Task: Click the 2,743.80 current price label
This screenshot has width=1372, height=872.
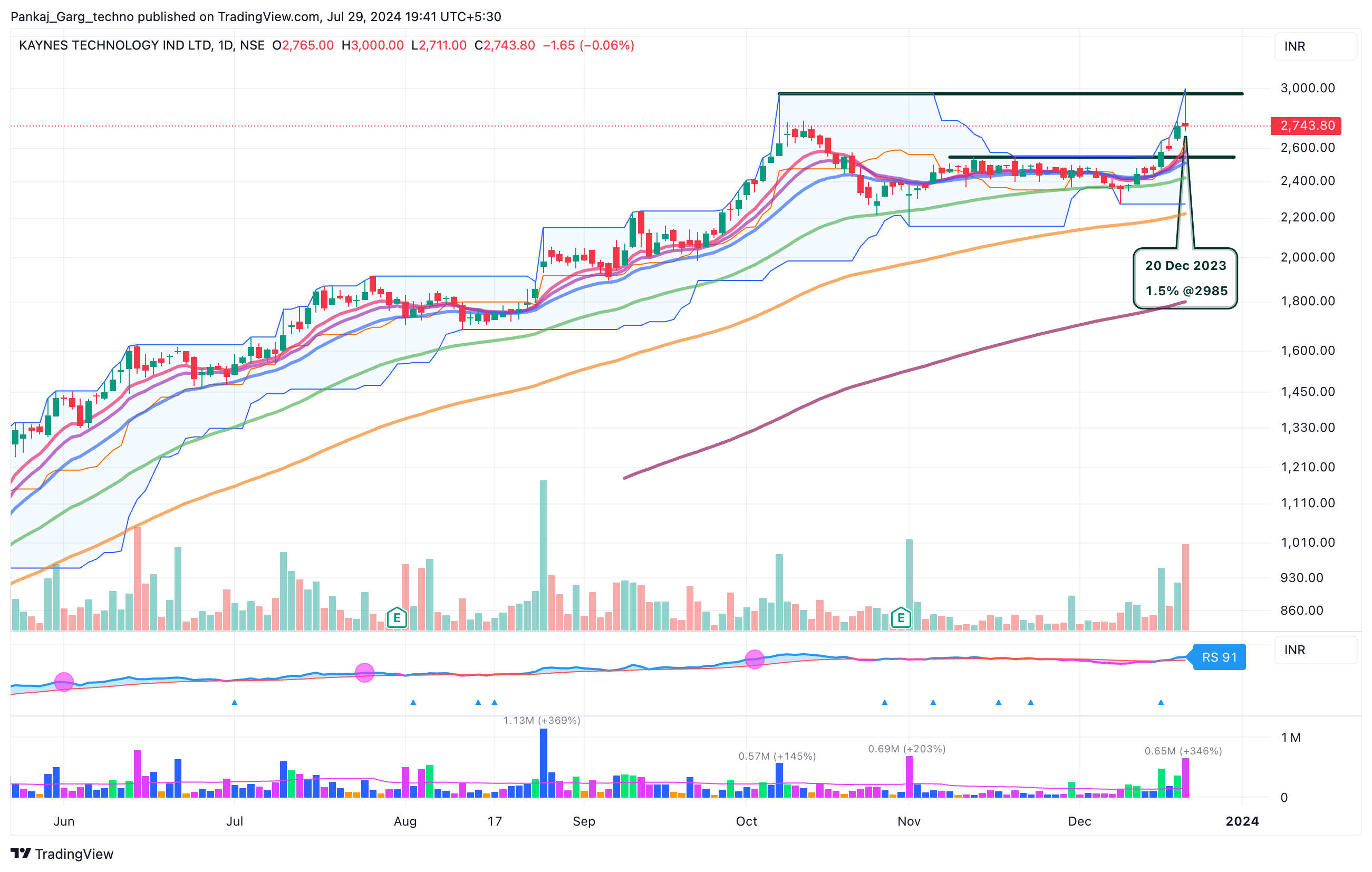Action: coord(1307,125)
